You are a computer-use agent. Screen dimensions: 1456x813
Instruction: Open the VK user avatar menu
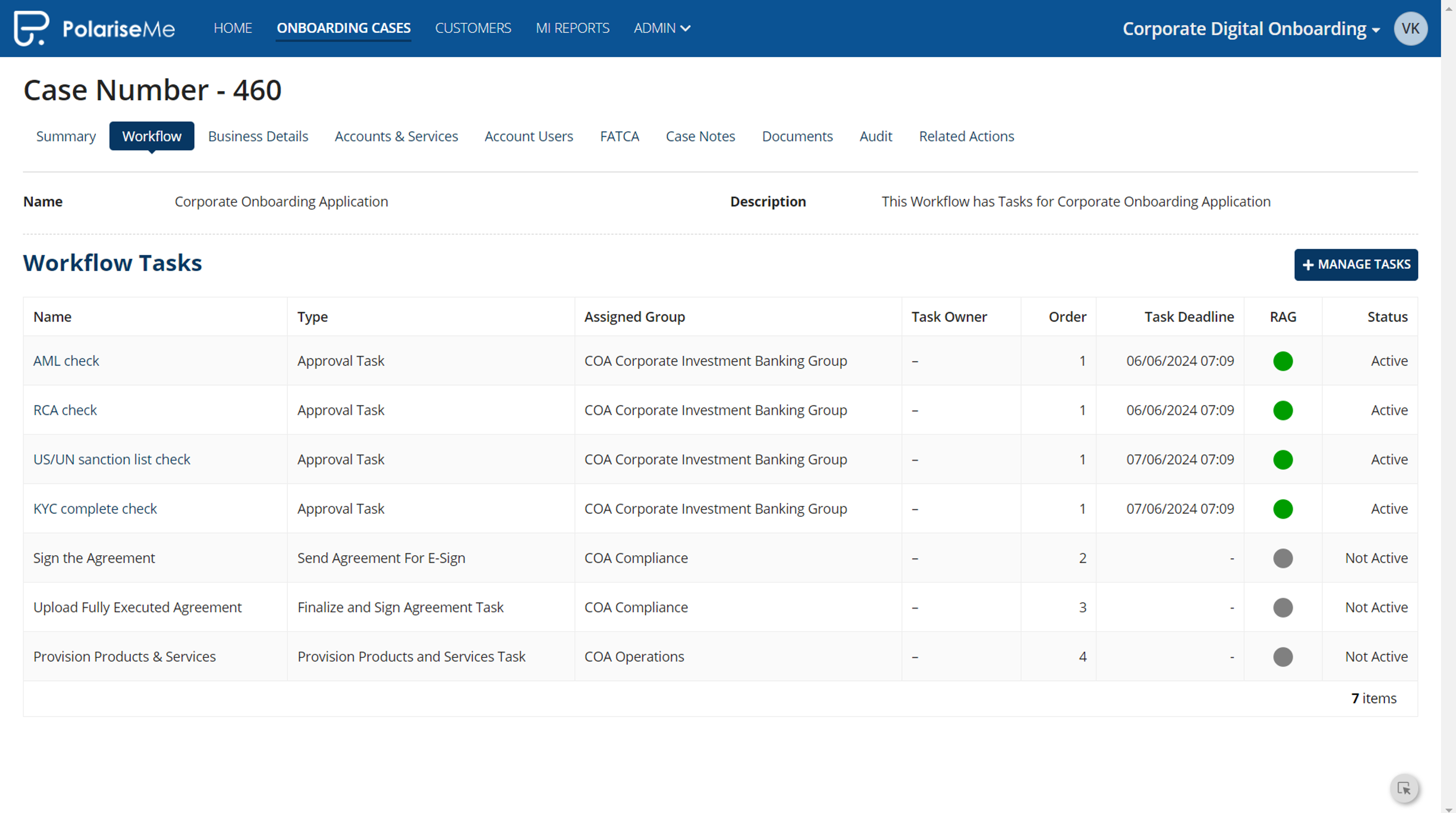click(1410, 28)
